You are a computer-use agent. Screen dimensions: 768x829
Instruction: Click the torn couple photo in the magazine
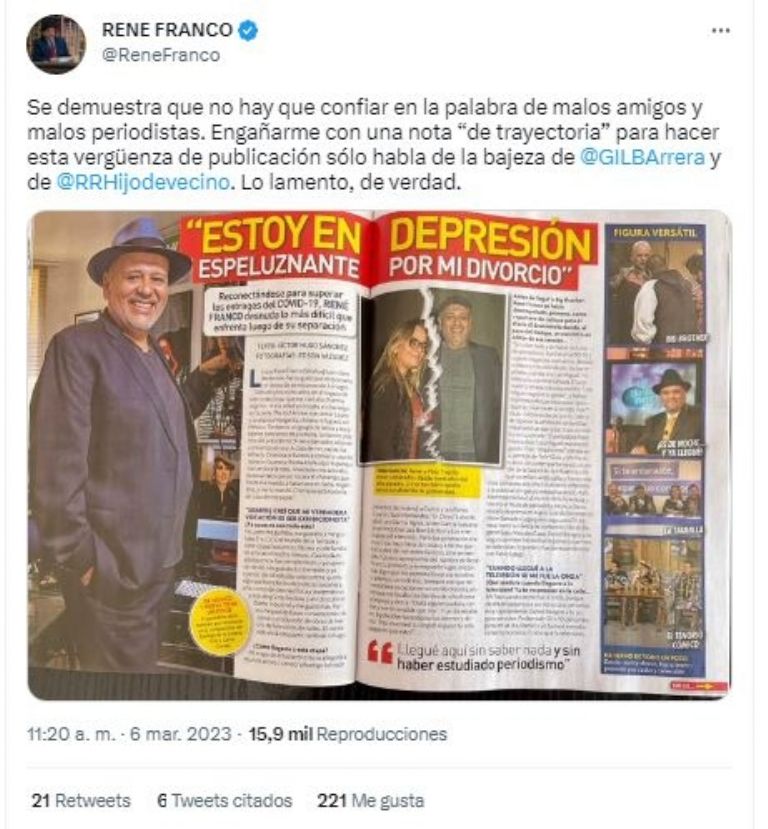coord(433,376)
